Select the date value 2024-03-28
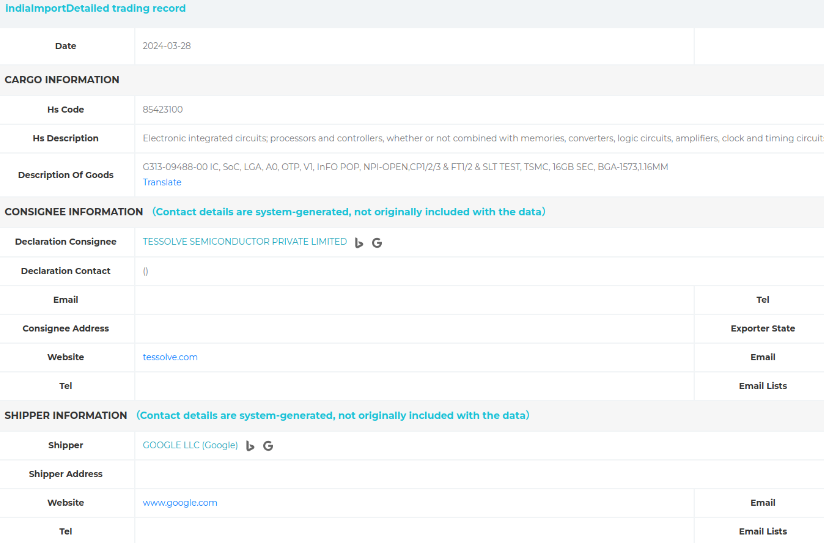Screen dimensions: 824x543 click(167, 46)
